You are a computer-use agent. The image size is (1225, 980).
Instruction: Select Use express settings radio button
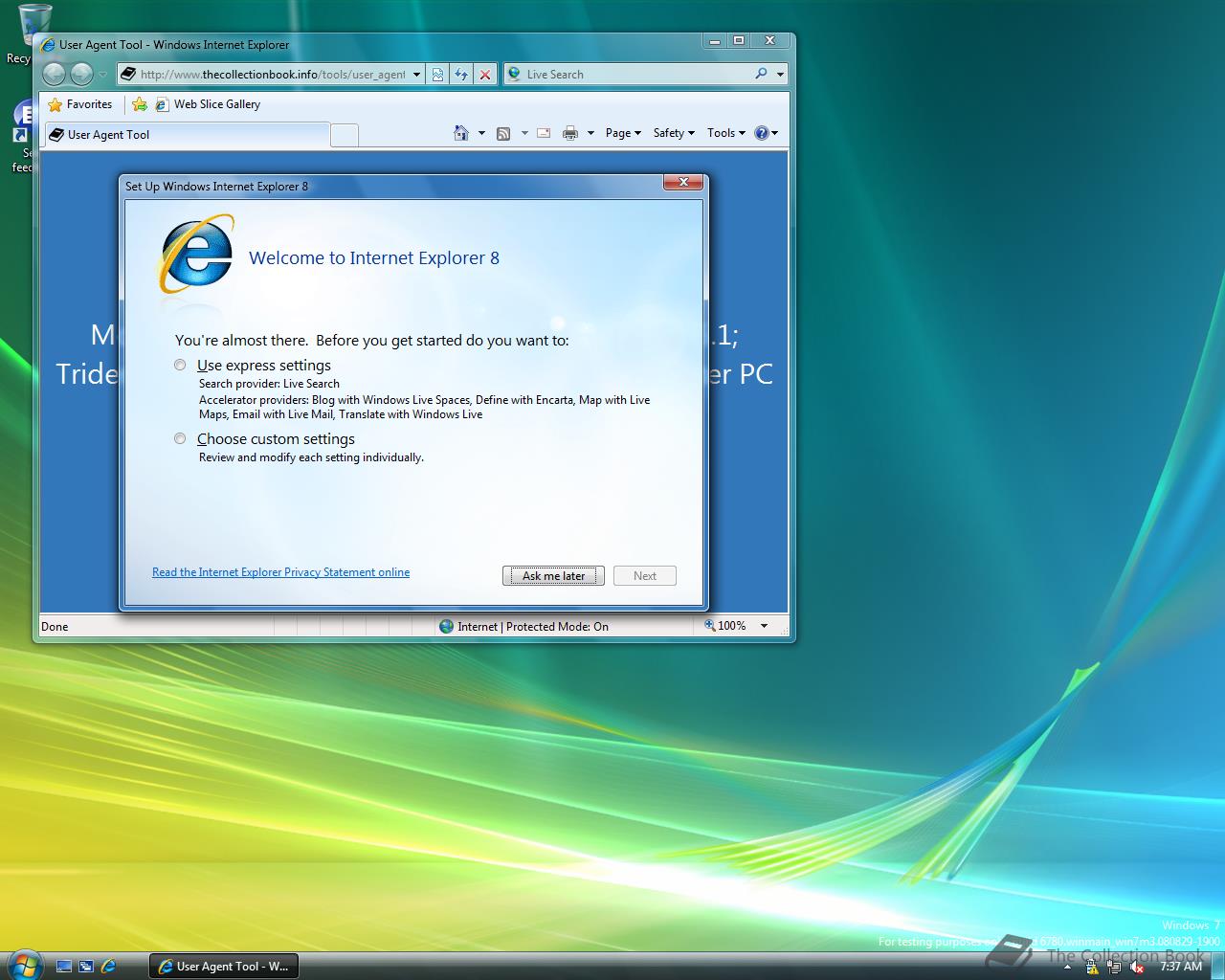click(x=180, y=365)
